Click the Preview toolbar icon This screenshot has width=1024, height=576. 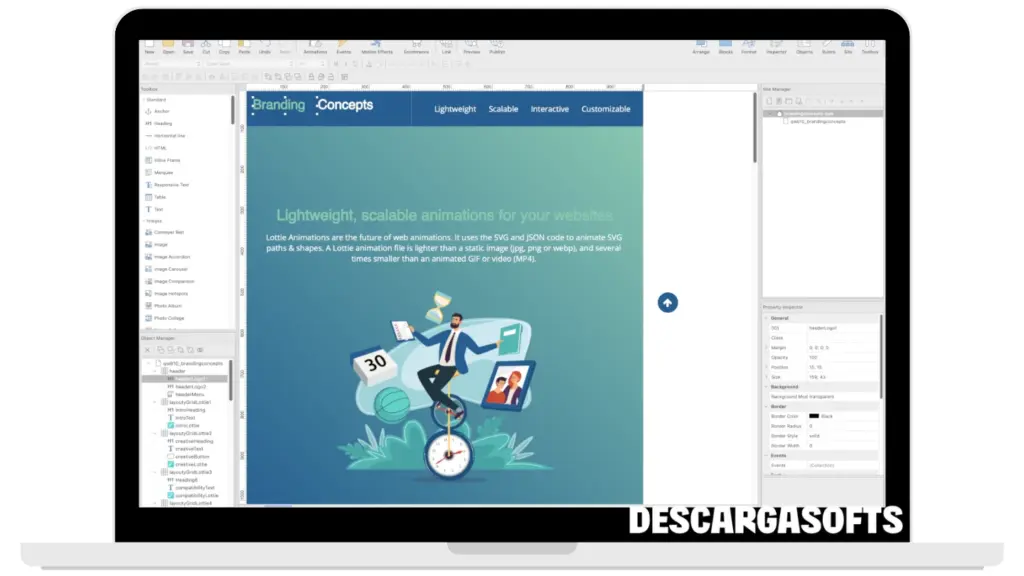tap(471, 46)
